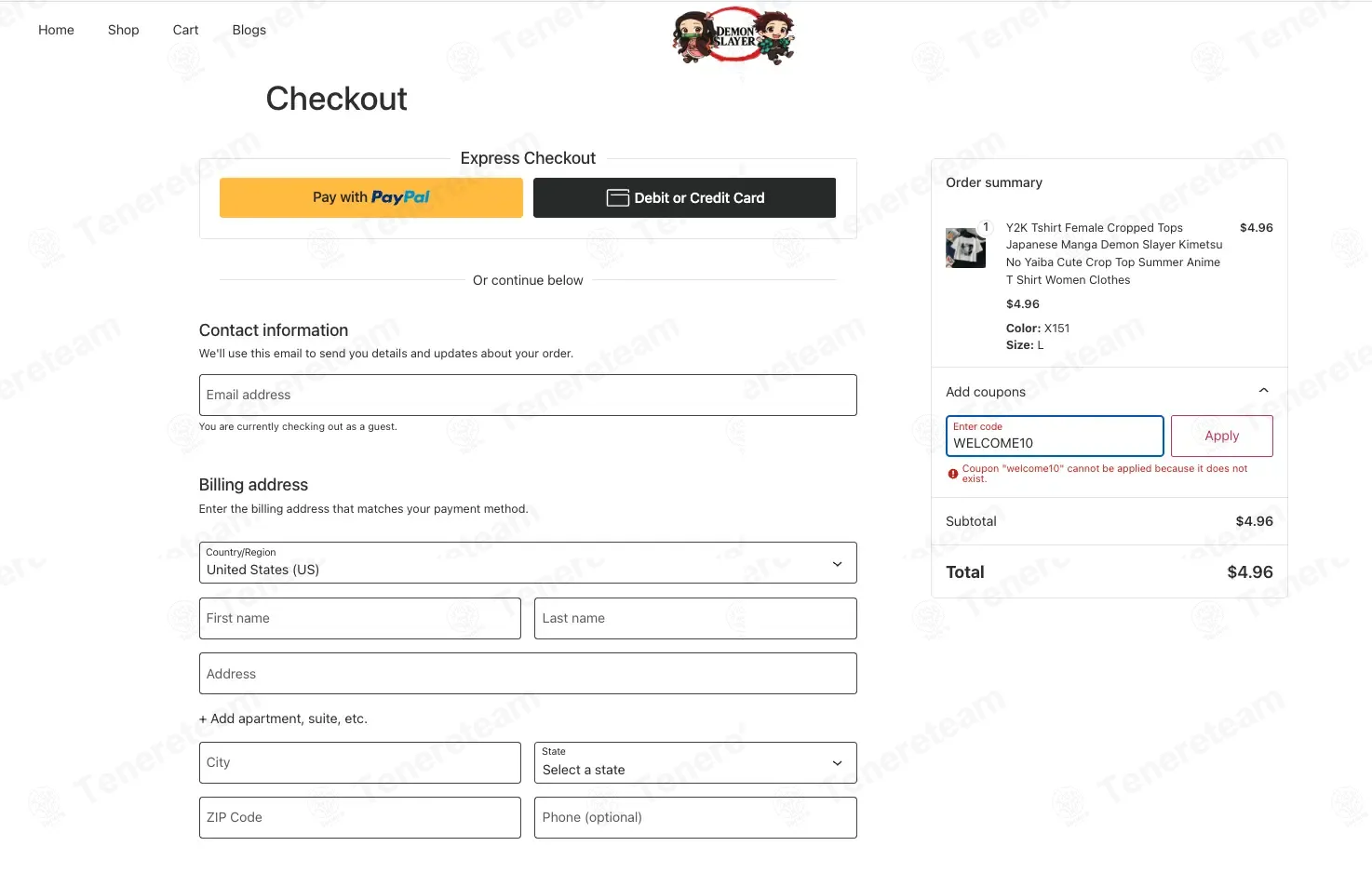Click the Billing address heading

(253, 485)
